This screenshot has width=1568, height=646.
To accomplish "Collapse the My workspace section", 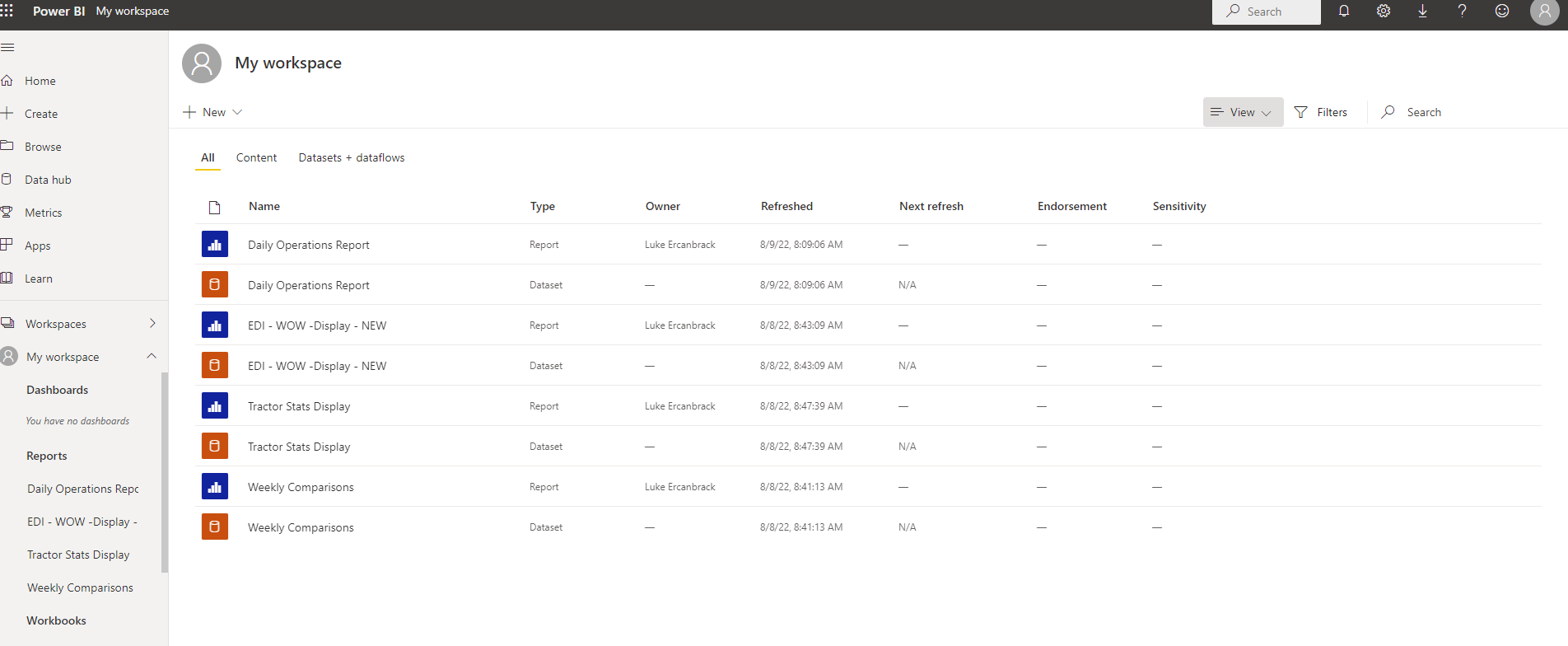I will click(x=152, y=356).
